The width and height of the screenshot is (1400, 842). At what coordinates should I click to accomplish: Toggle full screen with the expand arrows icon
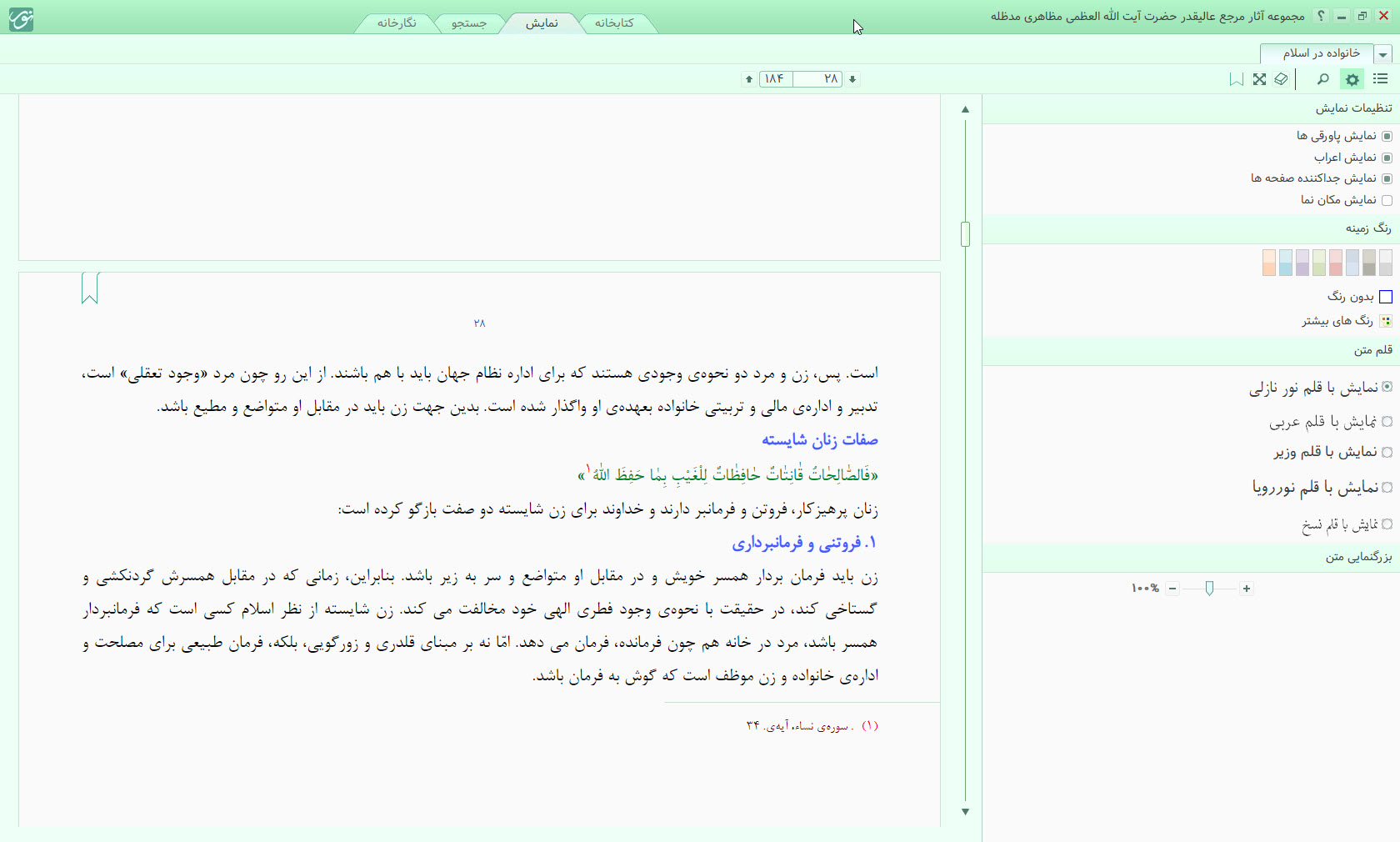click(x=1259, y=79)
